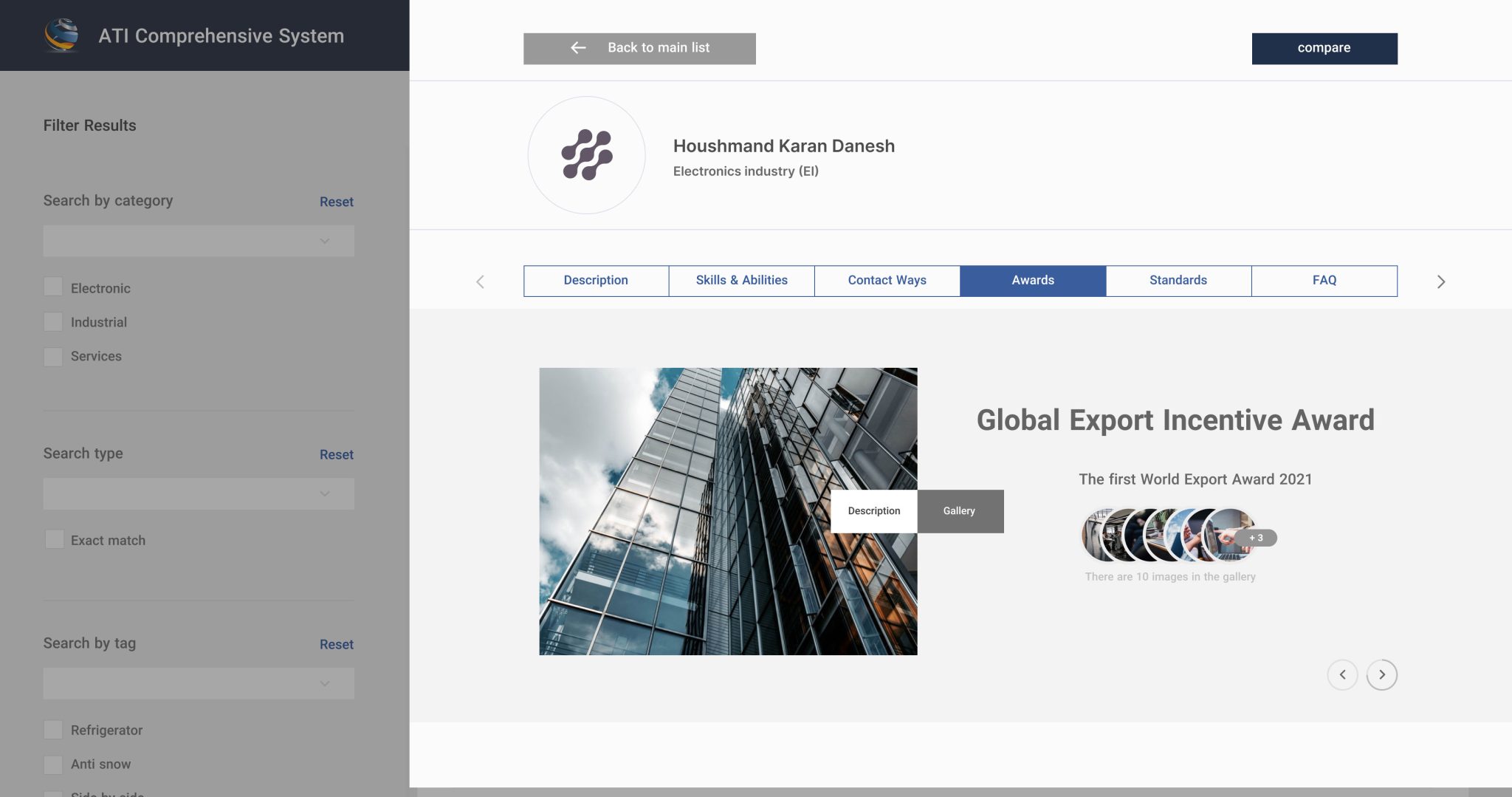Viewport: 1512px width, 797px height.
Task: Tick the Refrigerator tag checkbox
Action: 53,730
